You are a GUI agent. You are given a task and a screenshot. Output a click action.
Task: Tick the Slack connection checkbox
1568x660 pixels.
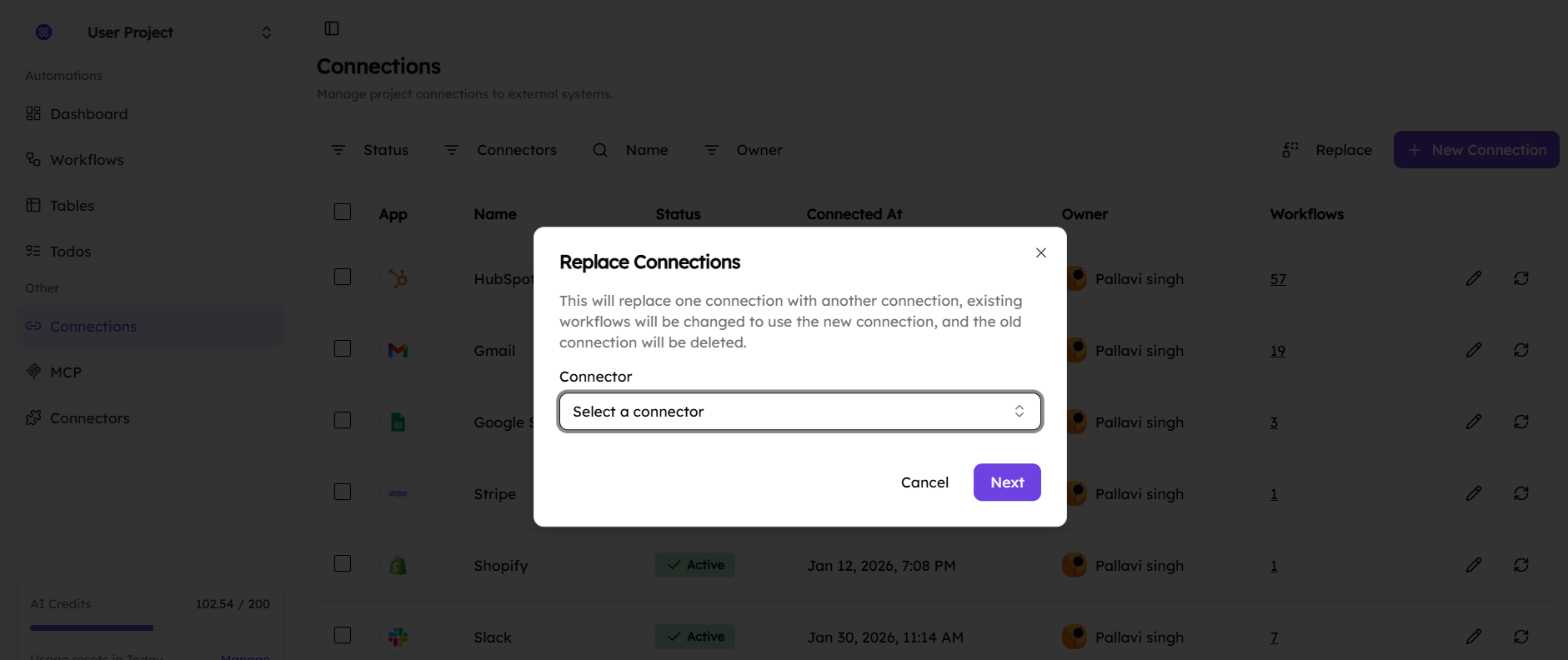coord(343,635)
